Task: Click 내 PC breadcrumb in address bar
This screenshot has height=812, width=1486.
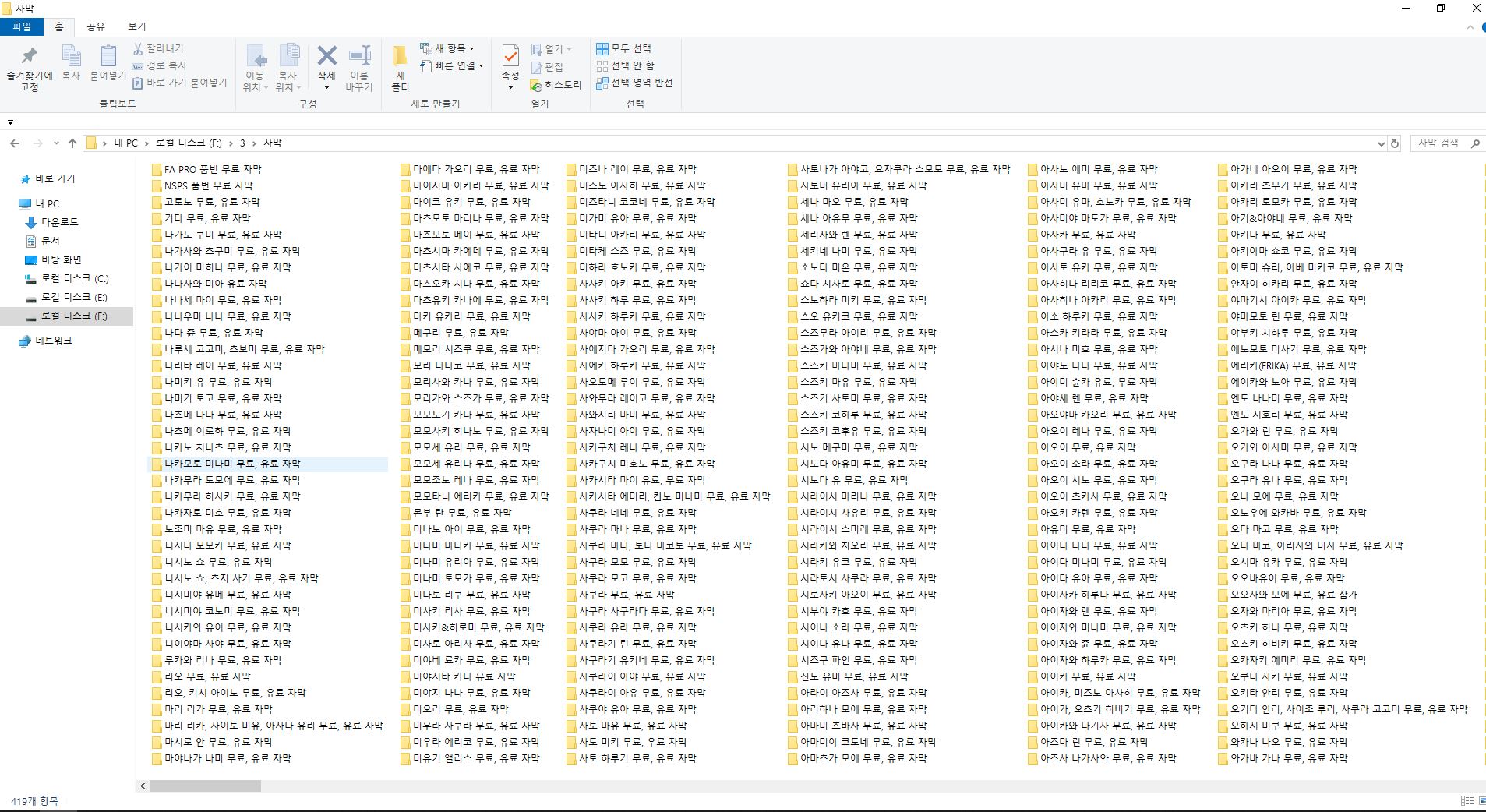Action: click(x=125, y=143)
